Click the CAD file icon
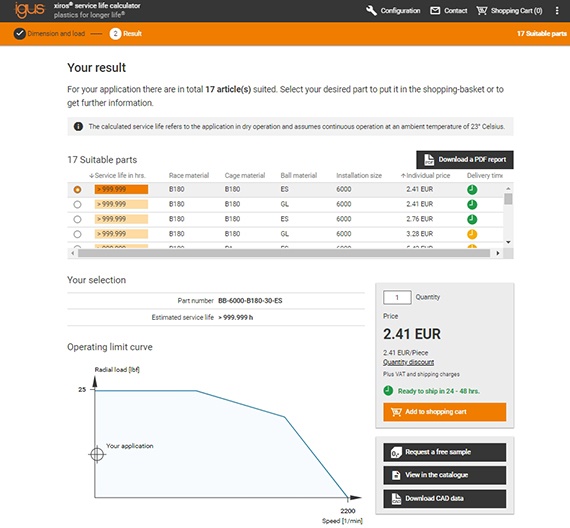Image resolution: width=570 pixels, height=528 pixels. pos(396,499)
